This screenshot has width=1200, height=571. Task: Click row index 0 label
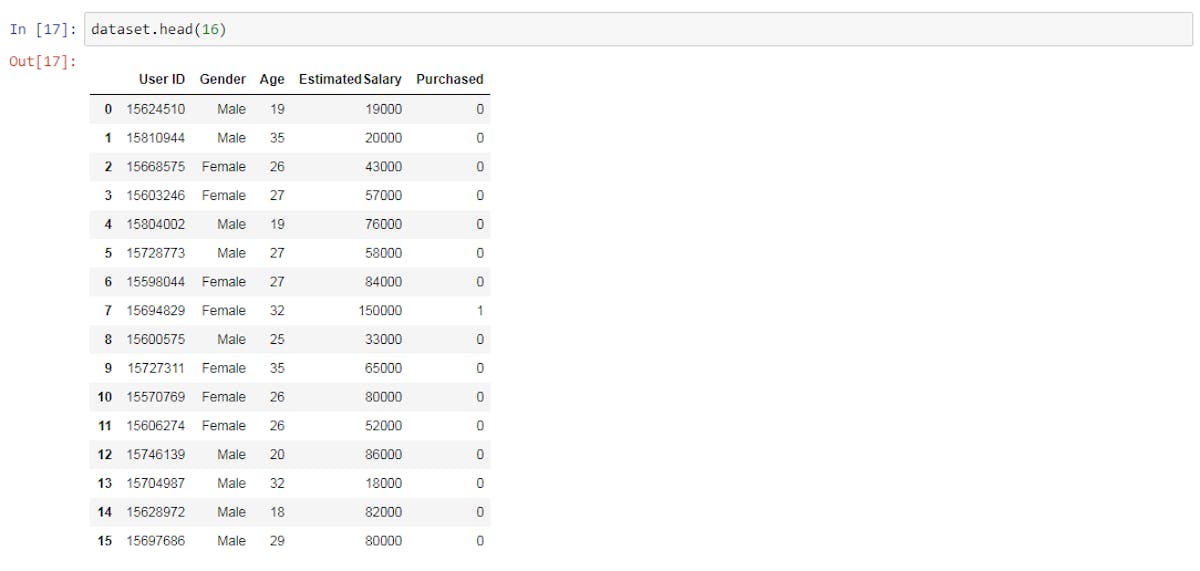click(108, 109)
